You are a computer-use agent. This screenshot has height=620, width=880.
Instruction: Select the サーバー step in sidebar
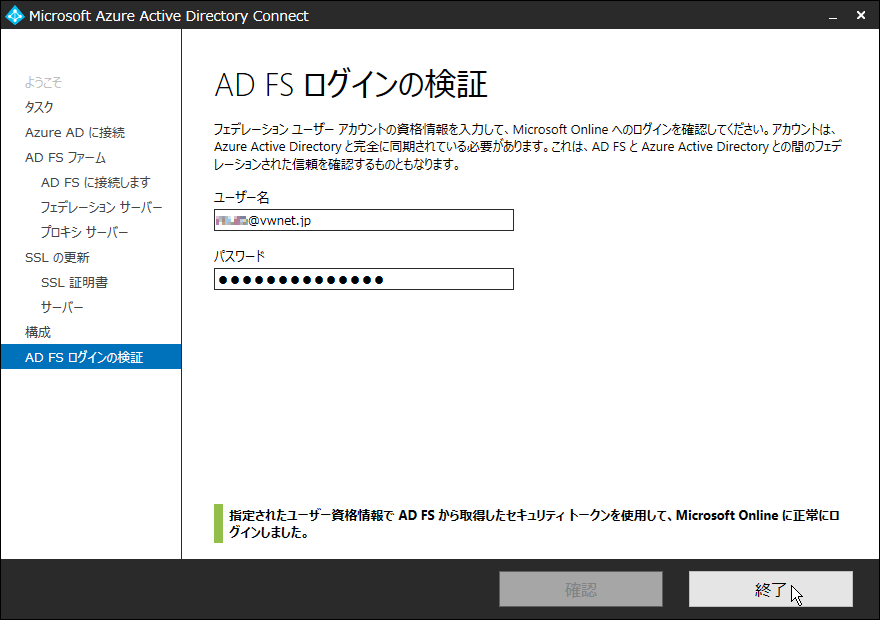click(62, 307)
